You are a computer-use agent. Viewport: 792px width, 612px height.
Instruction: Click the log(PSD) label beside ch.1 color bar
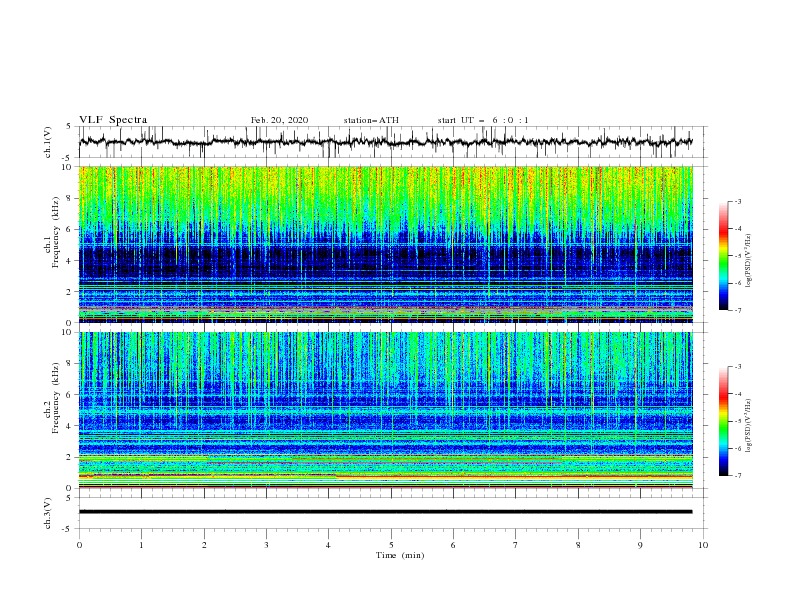click(x=748, y=261)
